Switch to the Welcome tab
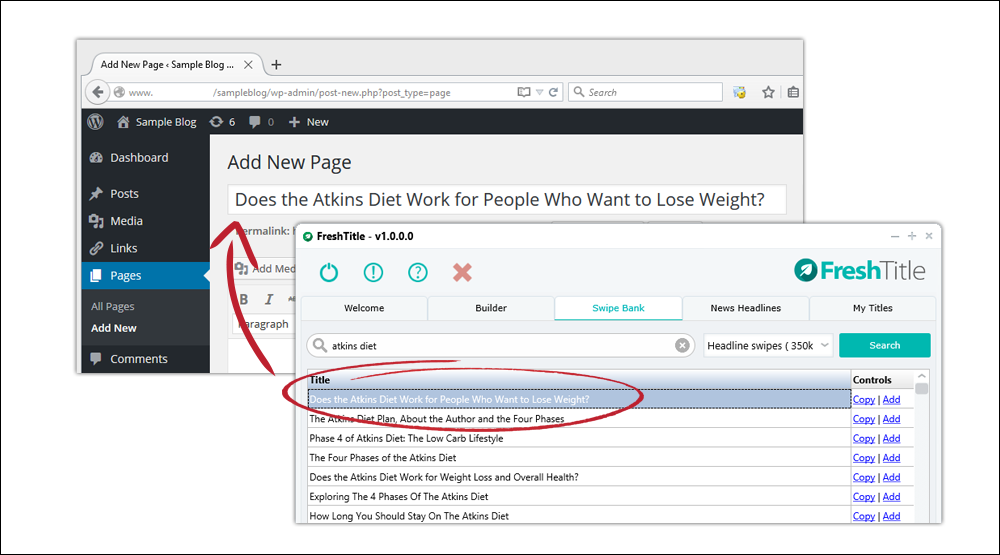Viewport: 1000px width, 555px height. pyautogui.click(x=364, y=308)
